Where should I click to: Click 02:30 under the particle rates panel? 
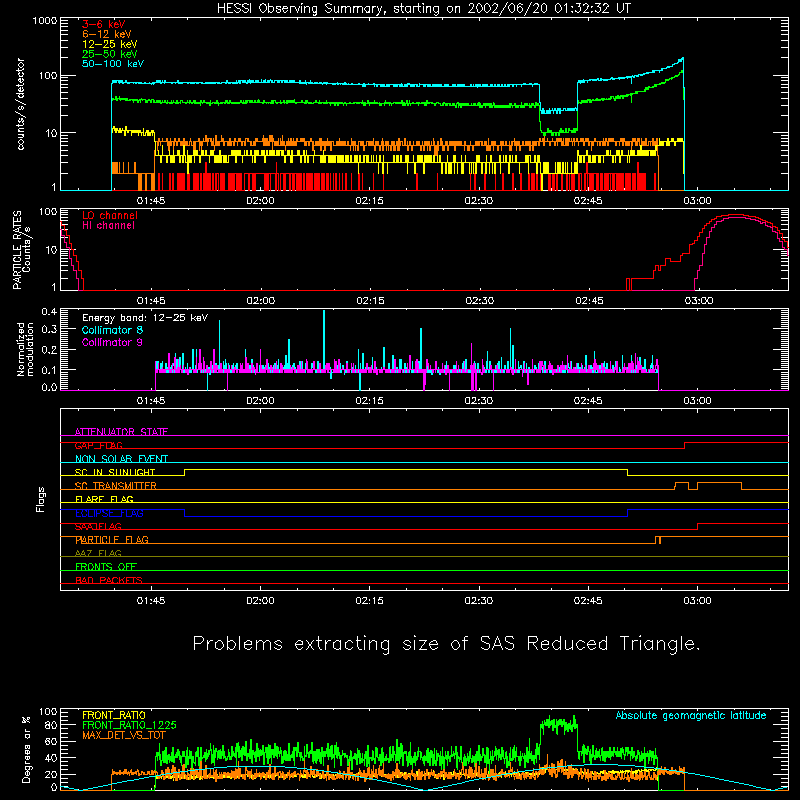point(480,301)
